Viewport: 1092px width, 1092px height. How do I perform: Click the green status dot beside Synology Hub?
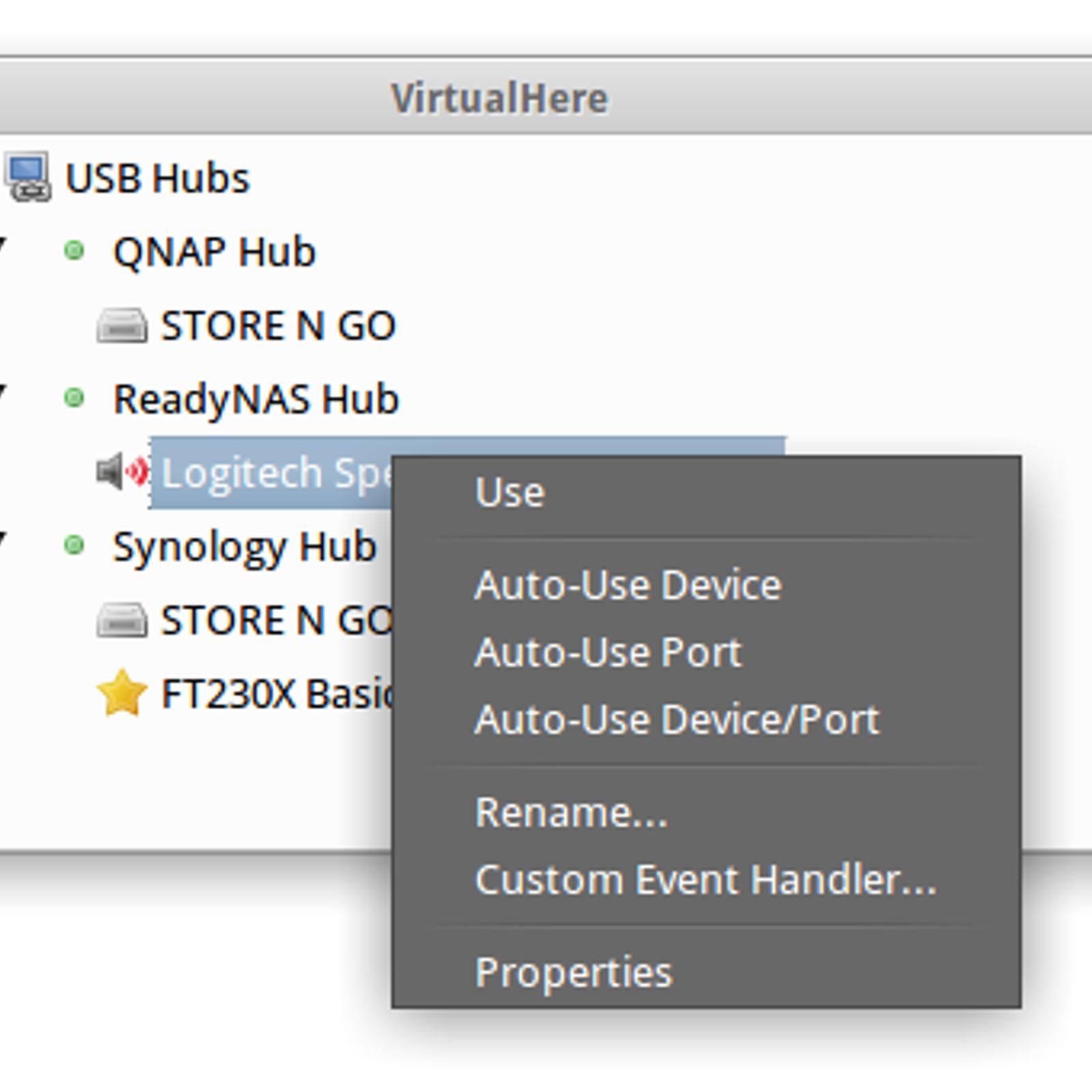click(x=74, y=545)
